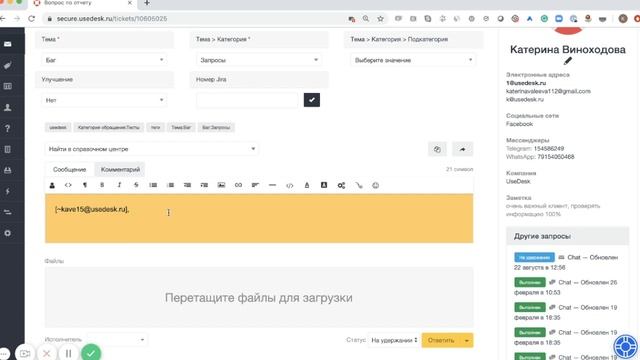Screen dimensions: 640x360
Task: Toggle HTML source view in editor toolbar
Action: coord(68,185)
